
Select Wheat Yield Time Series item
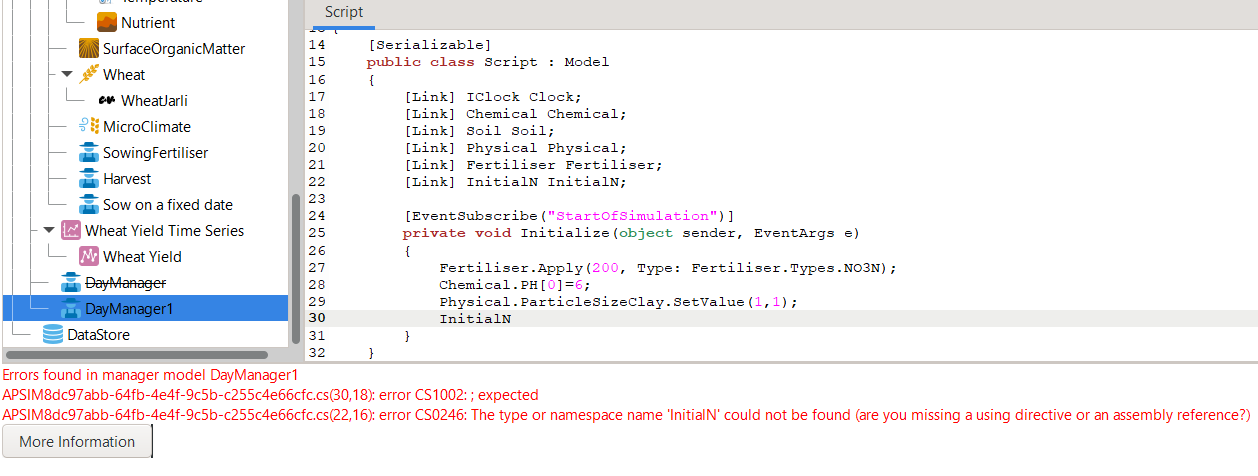pyautogui.click(x=165, y=230)
